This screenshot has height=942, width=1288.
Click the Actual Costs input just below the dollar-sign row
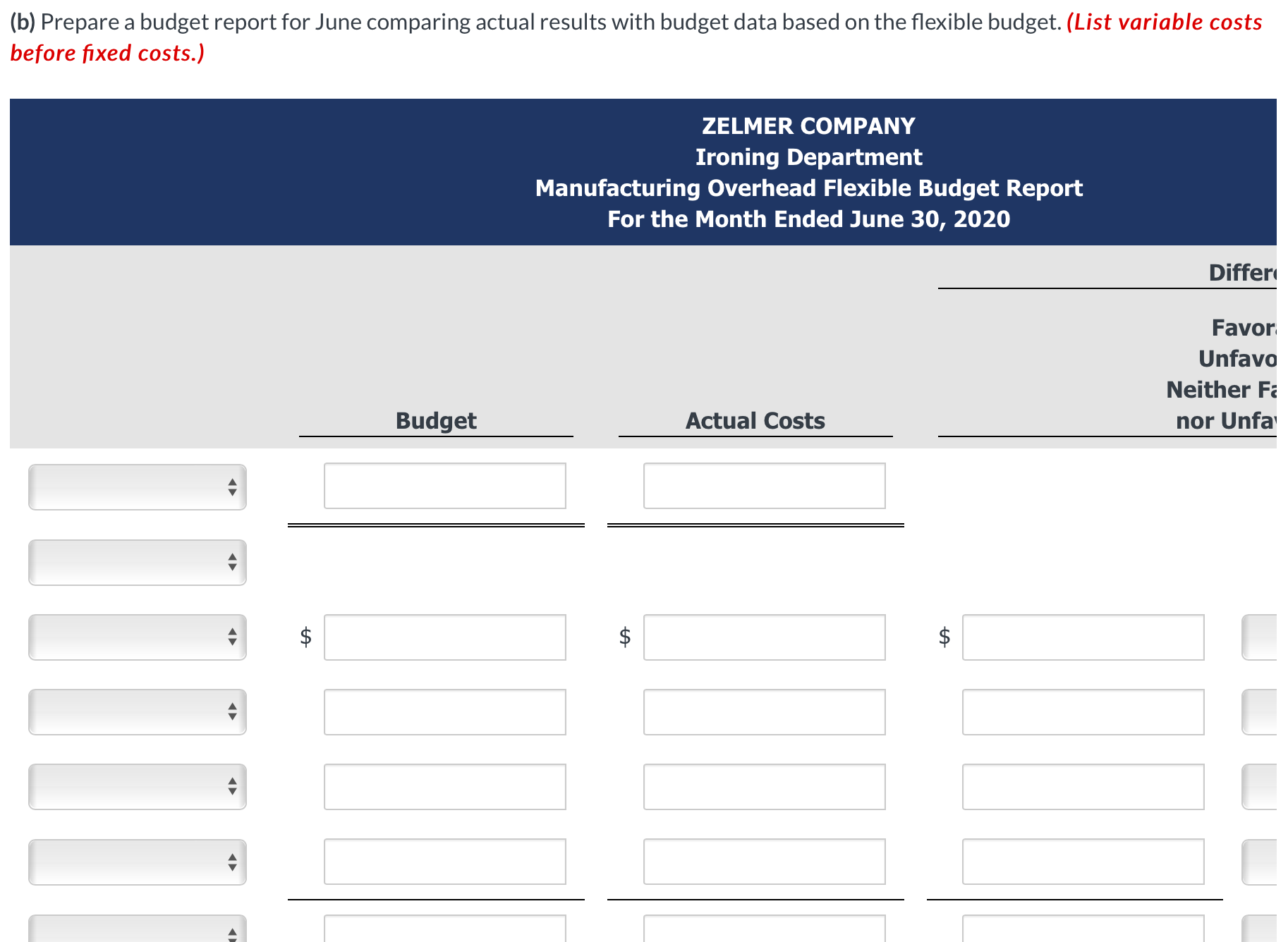(765, 712)
